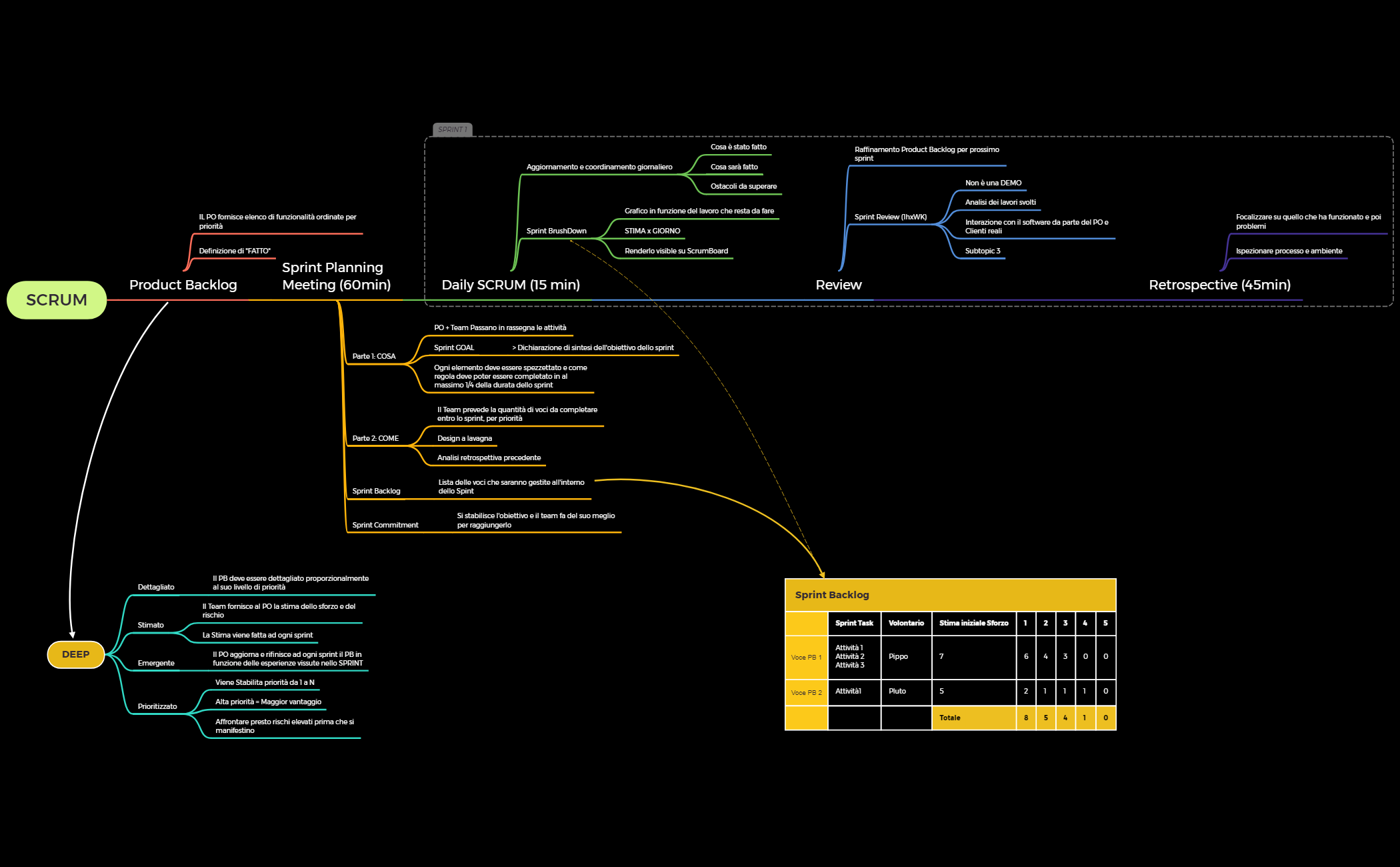Select the SPRINT 1 group label
This screenshot has height=867, width=1400.
coord(453,129)
